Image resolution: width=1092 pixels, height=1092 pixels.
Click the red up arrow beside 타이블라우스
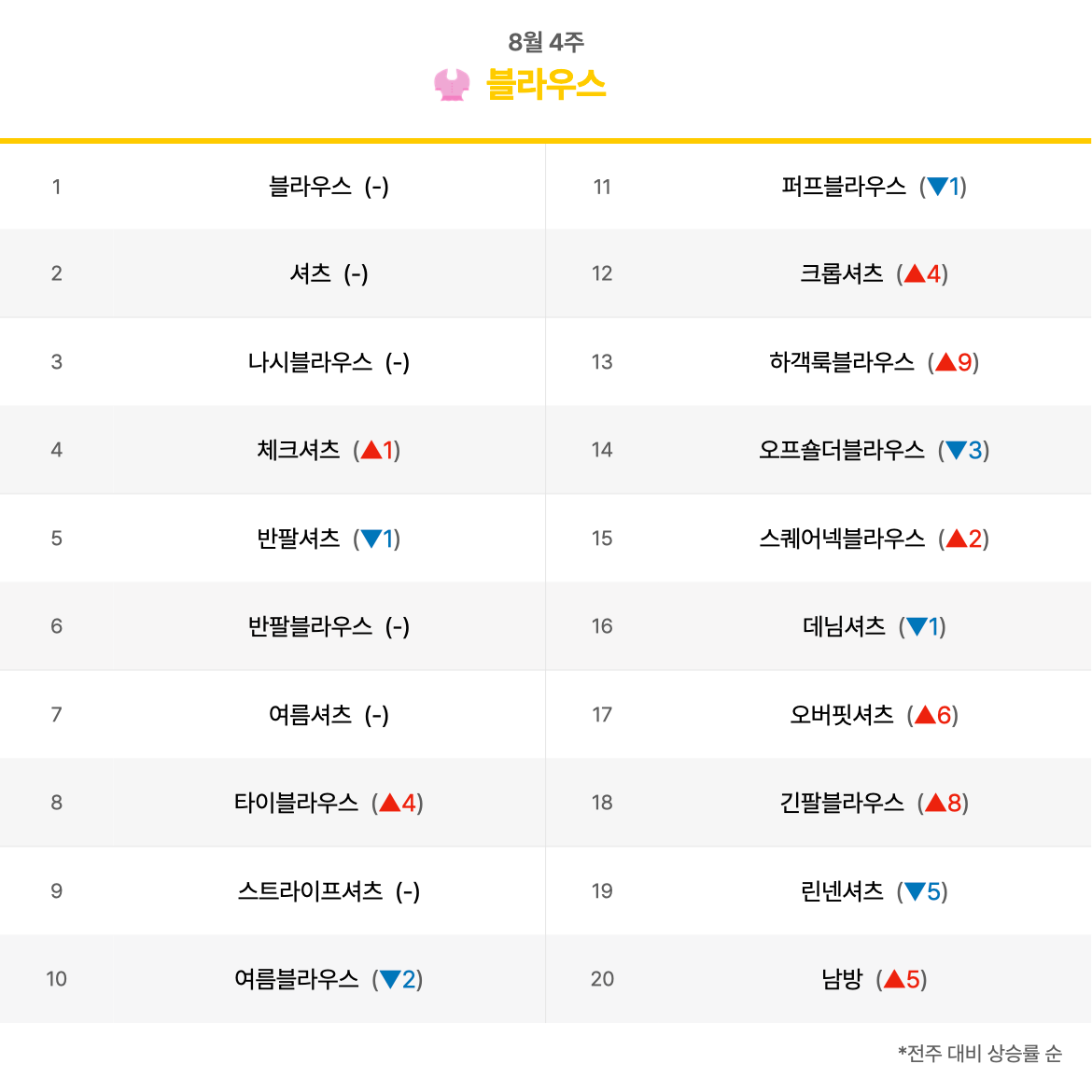pos(390,803)
